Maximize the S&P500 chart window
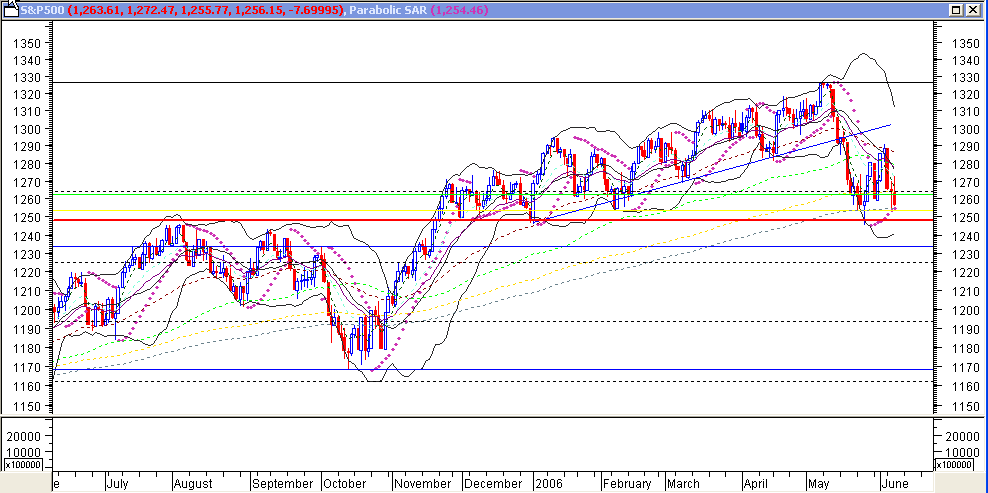The width and height of the screenshot is (988, 493). (x=956, y=10)
